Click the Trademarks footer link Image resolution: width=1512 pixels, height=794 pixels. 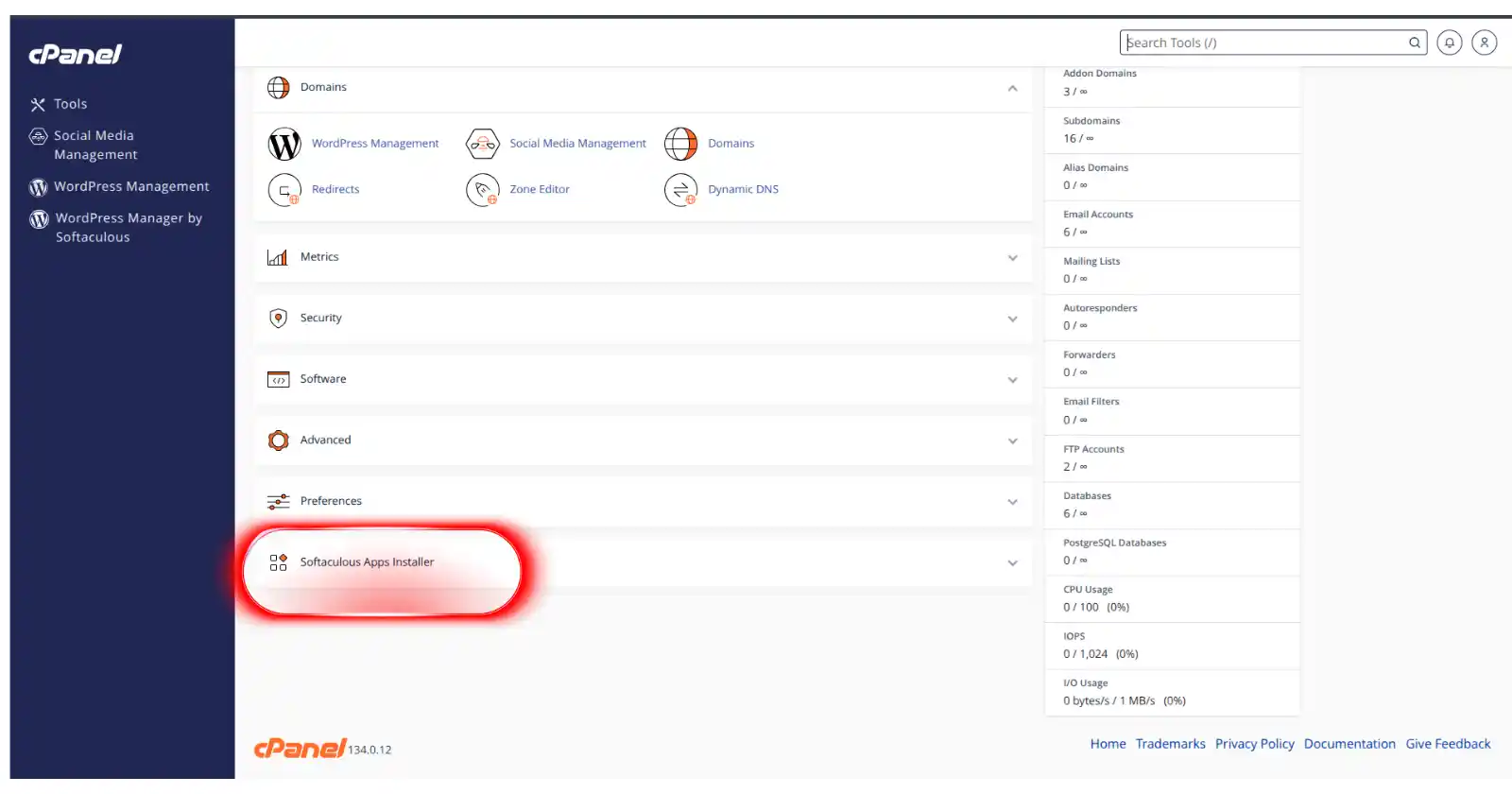pos(1170,745)
